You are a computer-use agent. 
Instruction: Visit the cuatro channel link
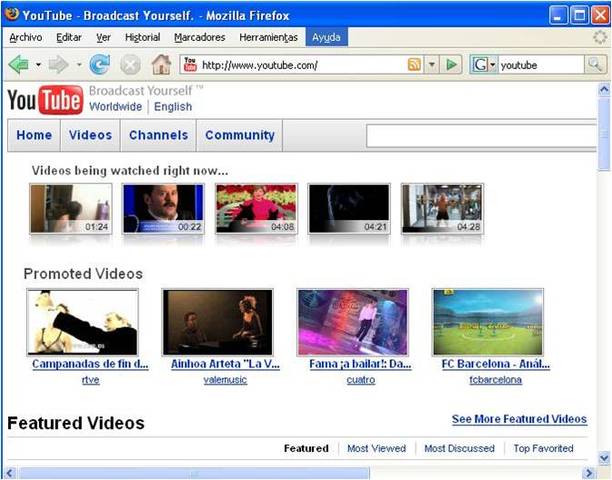click(x=361, y=380)
